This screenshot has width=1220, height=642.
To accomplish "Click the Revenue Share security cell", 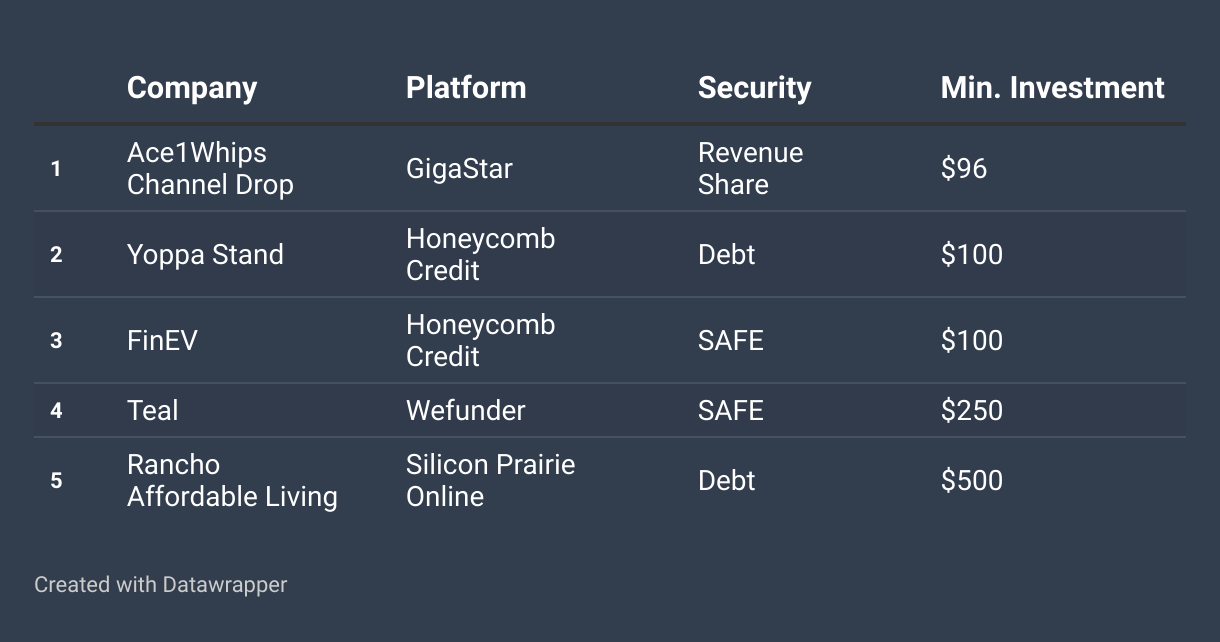I will click(750, 168).
